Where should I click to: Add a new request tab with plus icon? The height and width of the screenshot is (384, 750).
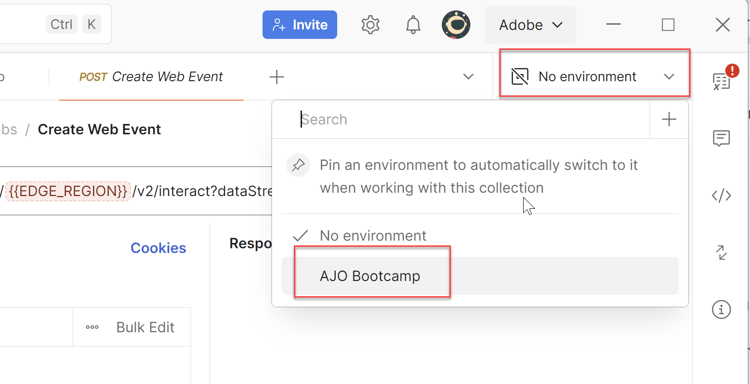277,77
